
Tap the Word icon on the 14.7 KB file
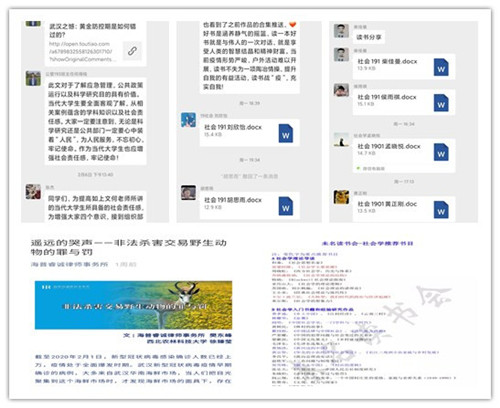tap(441, 152)
